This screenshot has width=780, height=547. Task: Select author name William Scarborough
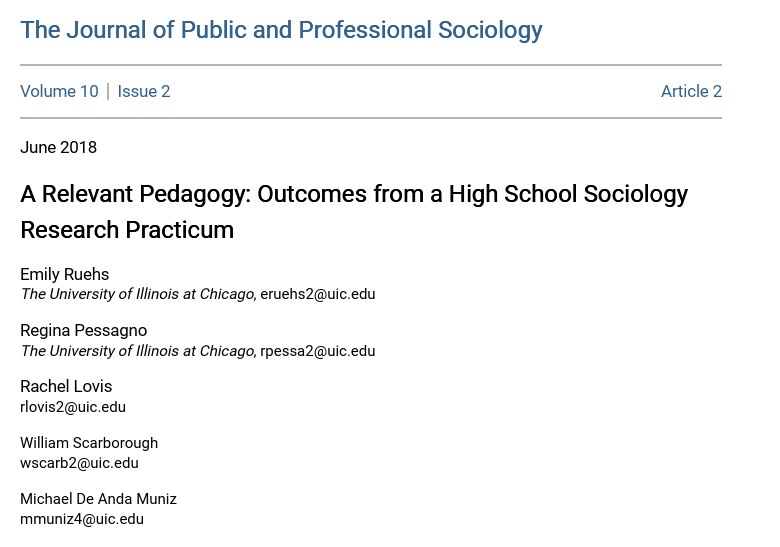pyautogui.click(x=89, y=443)
